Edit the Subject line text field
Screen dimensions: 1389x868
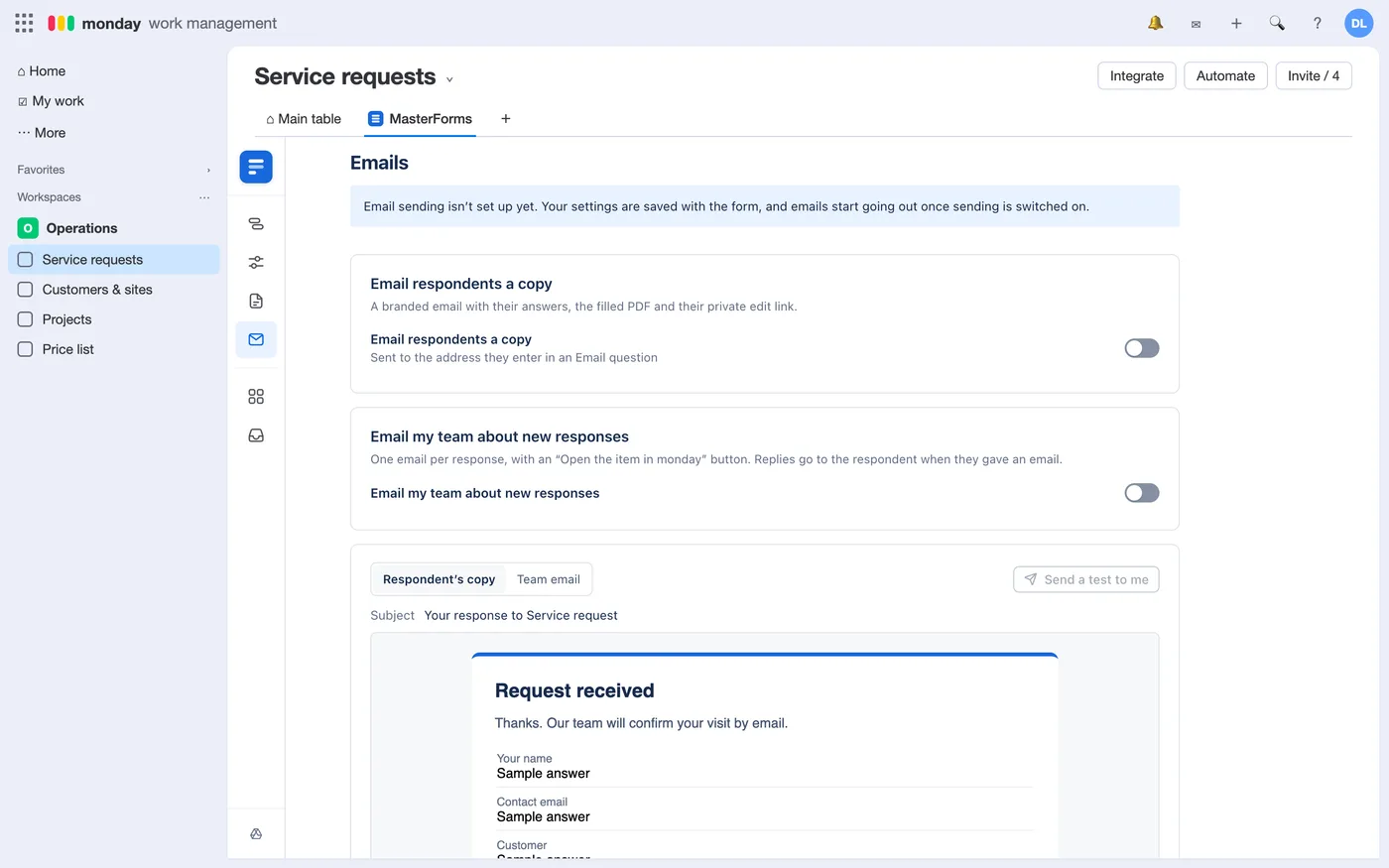[521, 616]
